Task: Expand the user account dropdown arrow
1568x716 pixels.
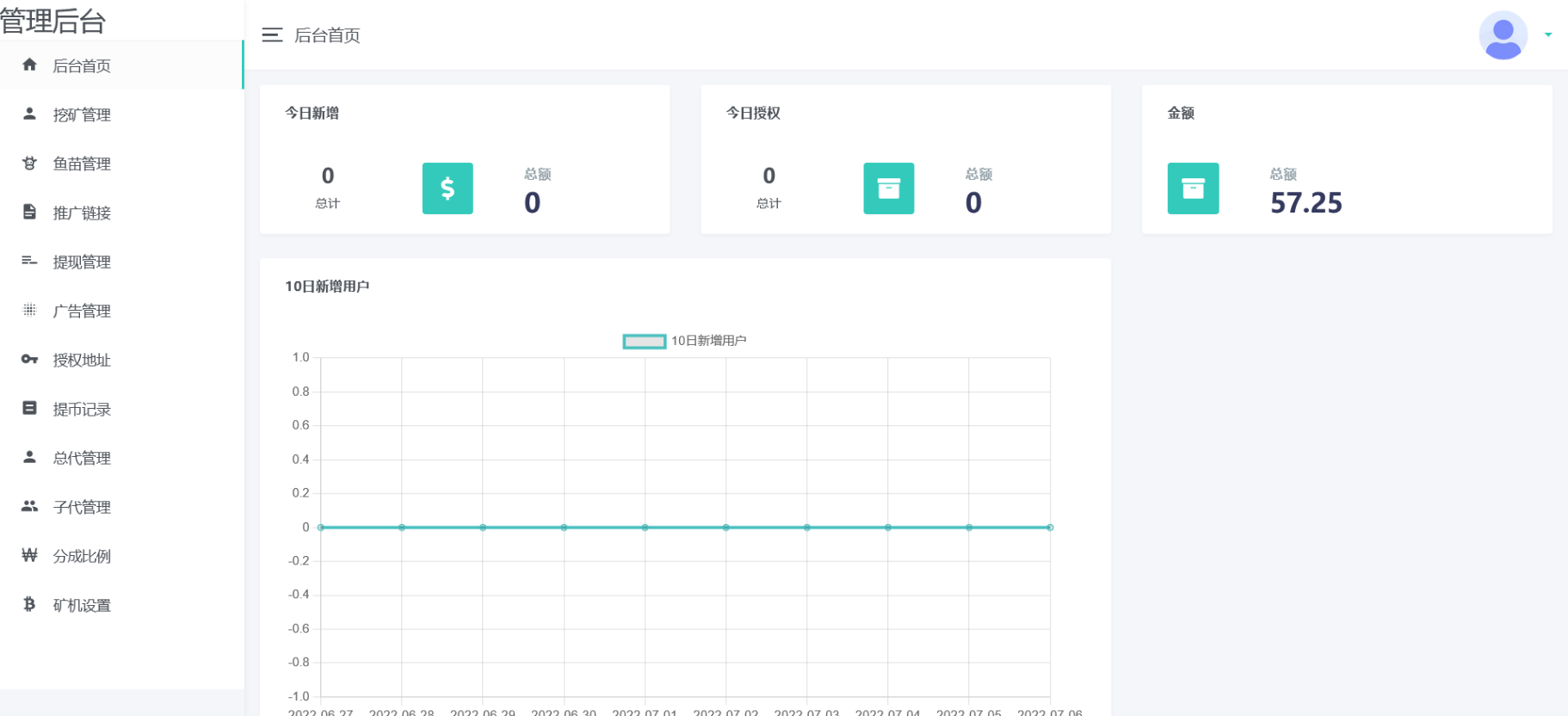Action: [1548, 35]
